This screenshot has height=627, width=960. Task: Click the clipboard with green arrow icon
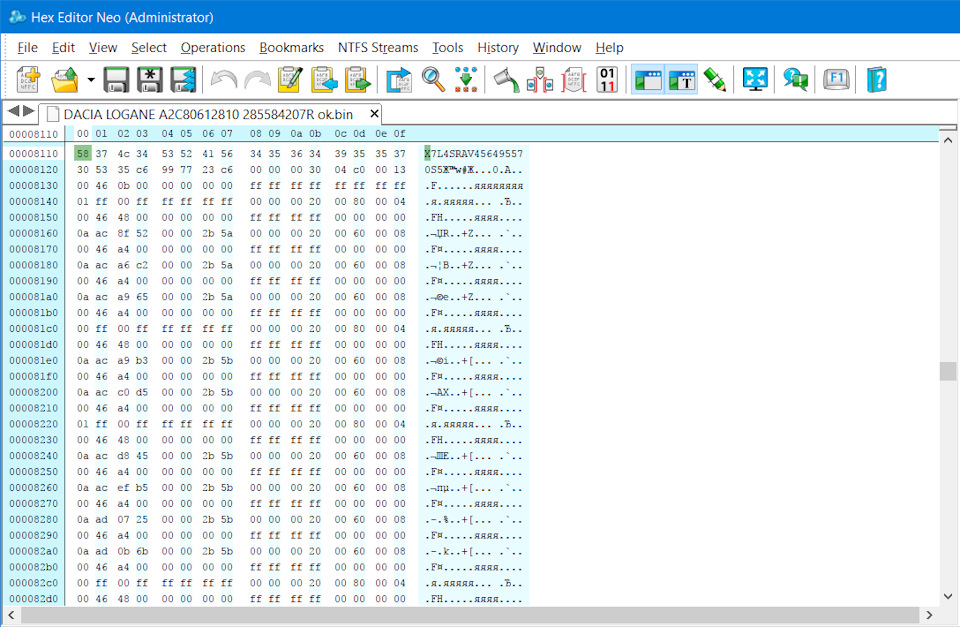tap(358, 80)
